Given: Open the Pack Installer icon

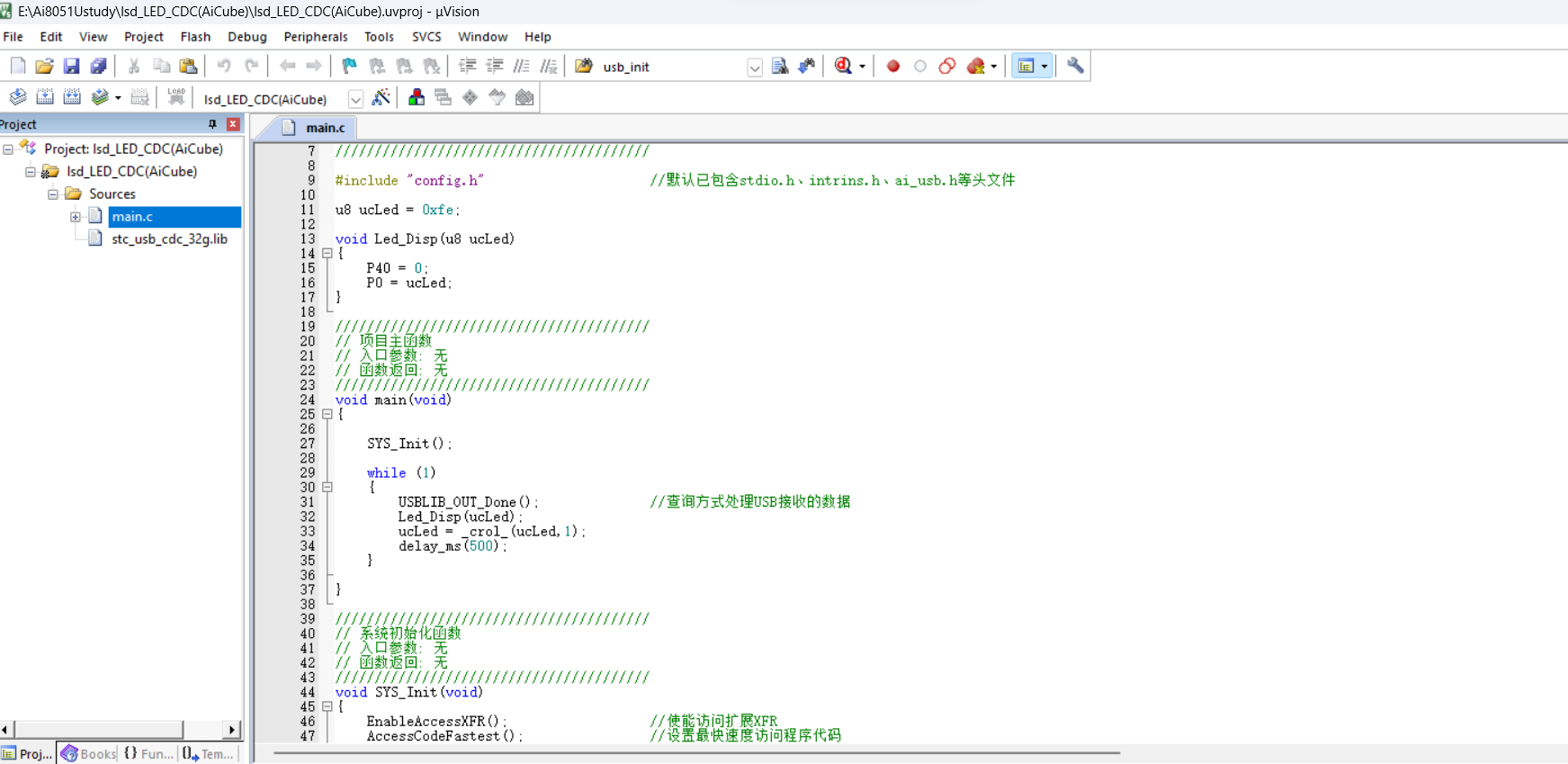Looking at the screenshot, I should pyautogui.click(x=524, y=97).
